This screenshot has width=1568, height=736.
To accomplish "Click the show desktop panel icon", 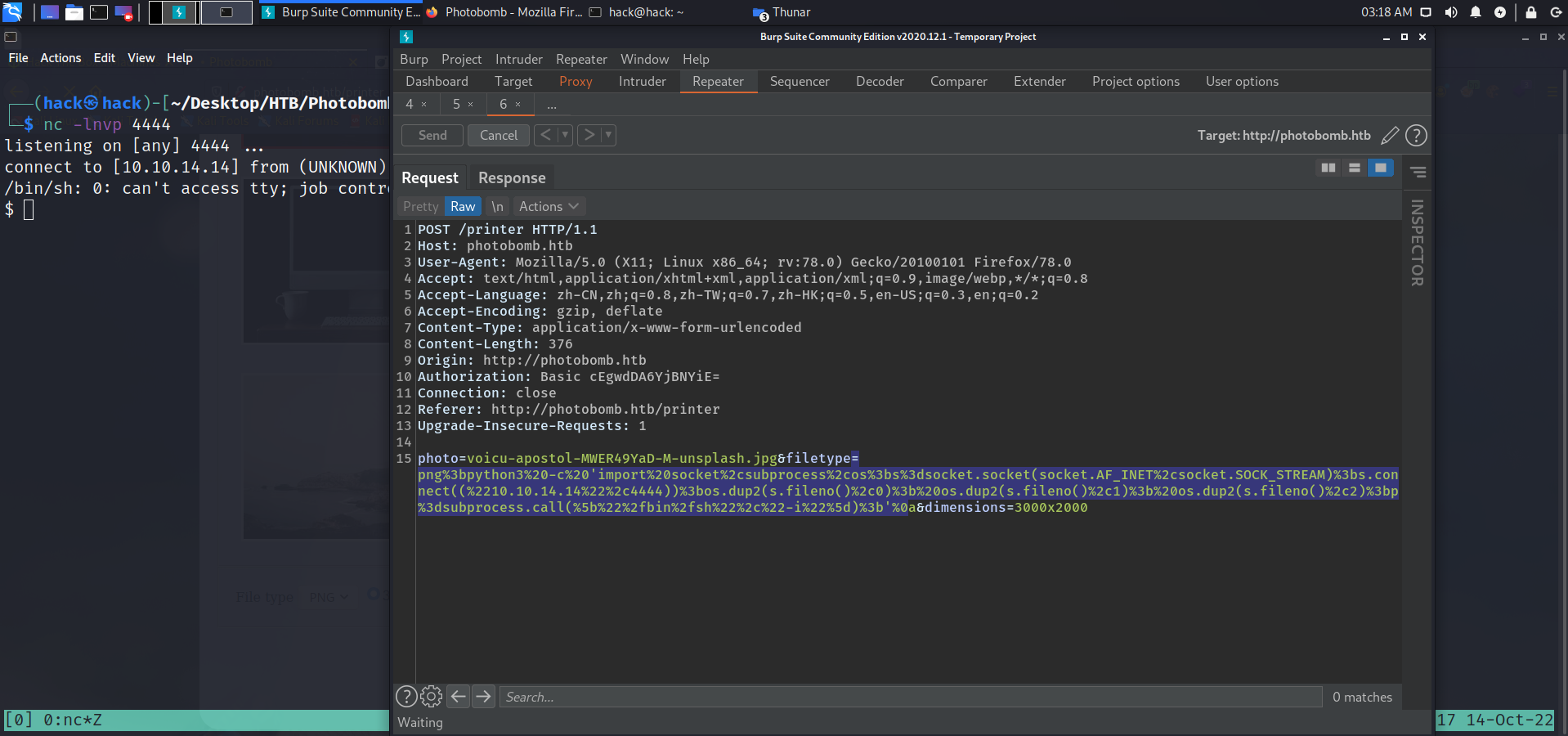I will (x=50, y=12).
